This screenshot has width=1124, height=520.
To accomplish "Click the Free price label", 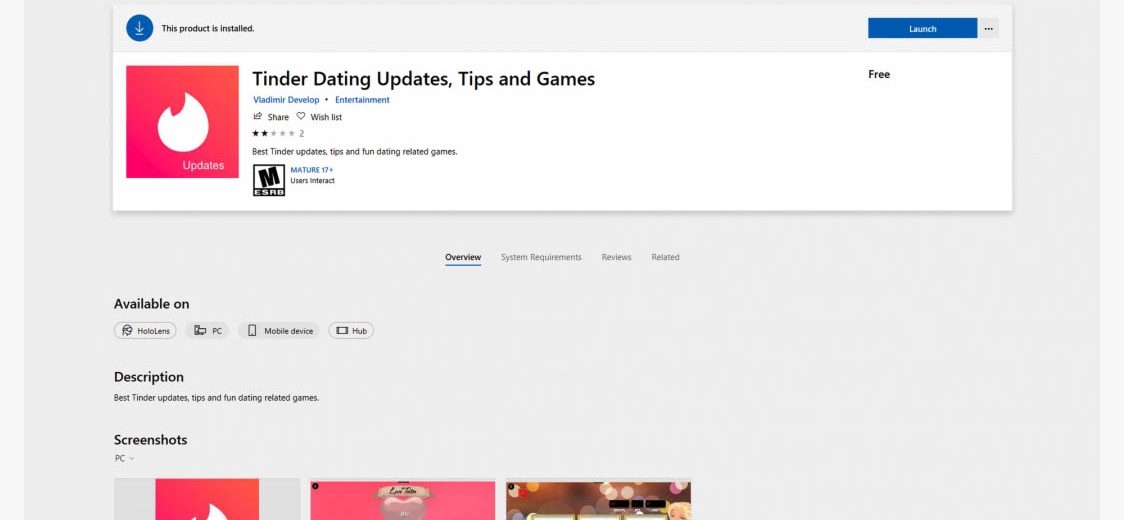I will (x=879, y=75).
